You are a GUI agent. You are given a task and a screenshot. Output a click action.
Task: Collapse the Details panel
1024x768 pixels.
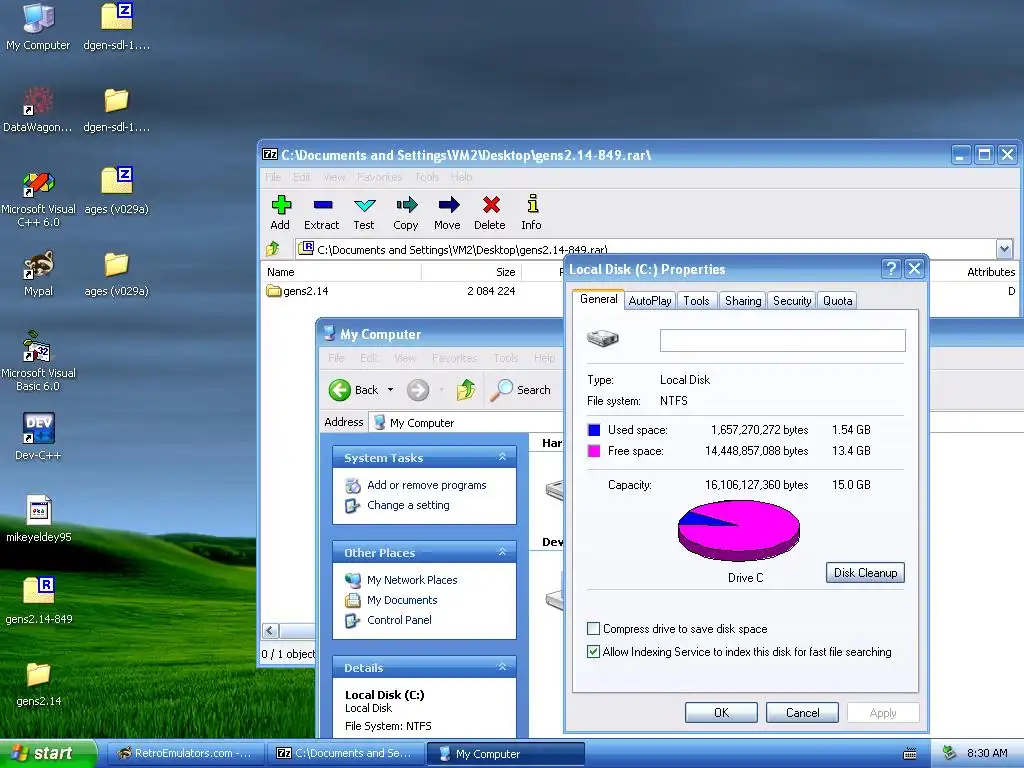[502, 667]
